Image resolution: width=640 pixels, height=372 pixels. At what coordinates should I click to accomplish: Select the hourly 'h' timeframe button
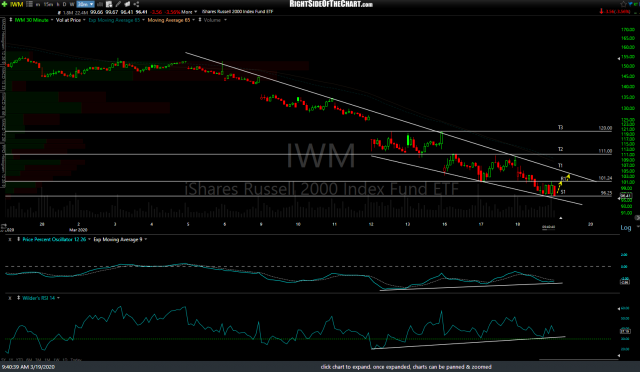pos(58,4)
